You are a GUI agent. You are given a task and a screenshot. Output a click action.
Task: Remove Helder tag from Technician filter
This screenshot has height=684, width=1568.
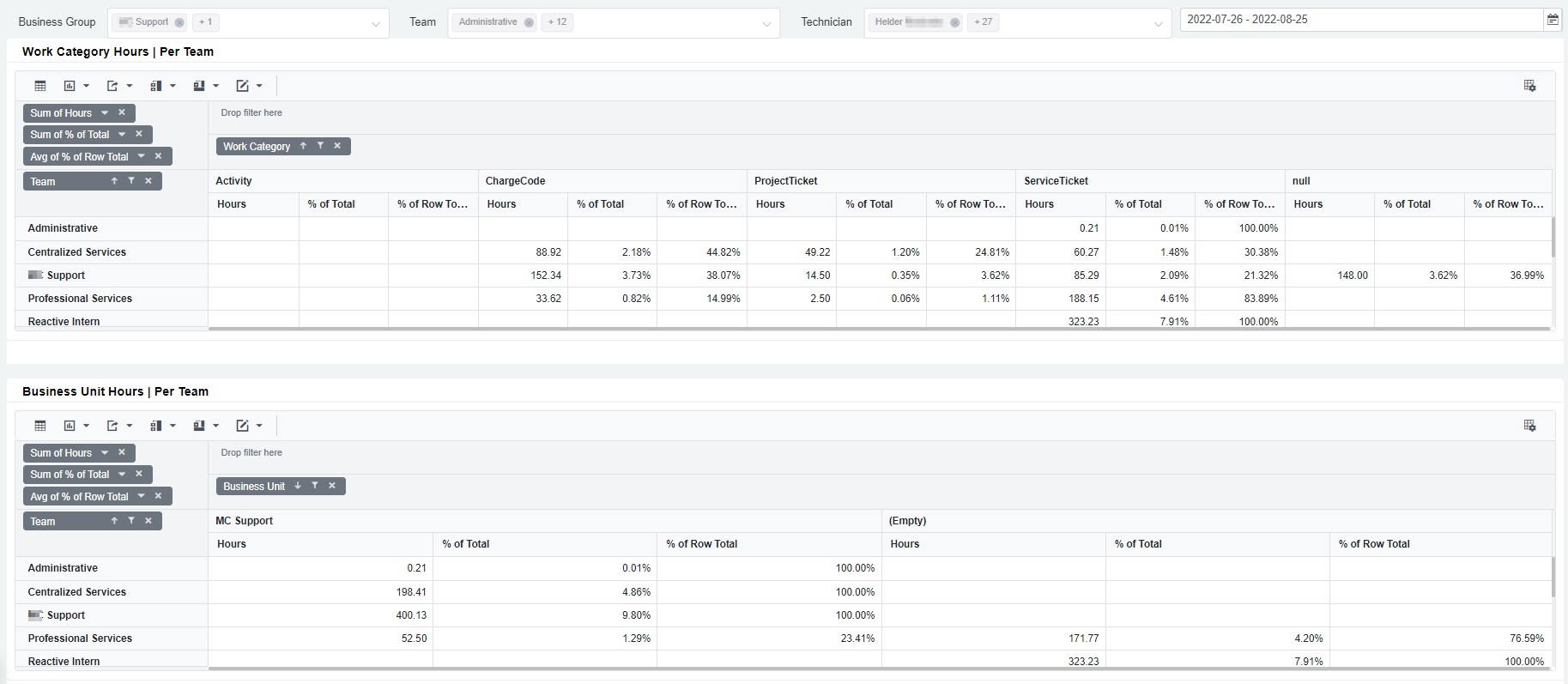point(954,22)
